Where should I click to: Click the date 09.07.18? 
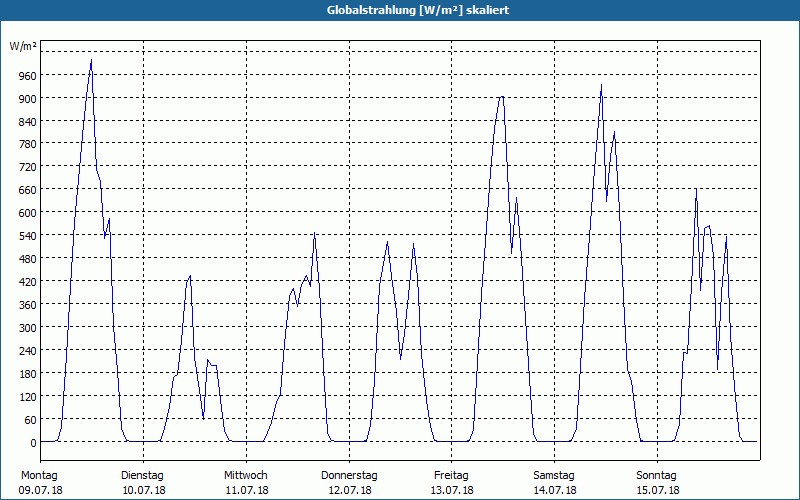[41, 490]
